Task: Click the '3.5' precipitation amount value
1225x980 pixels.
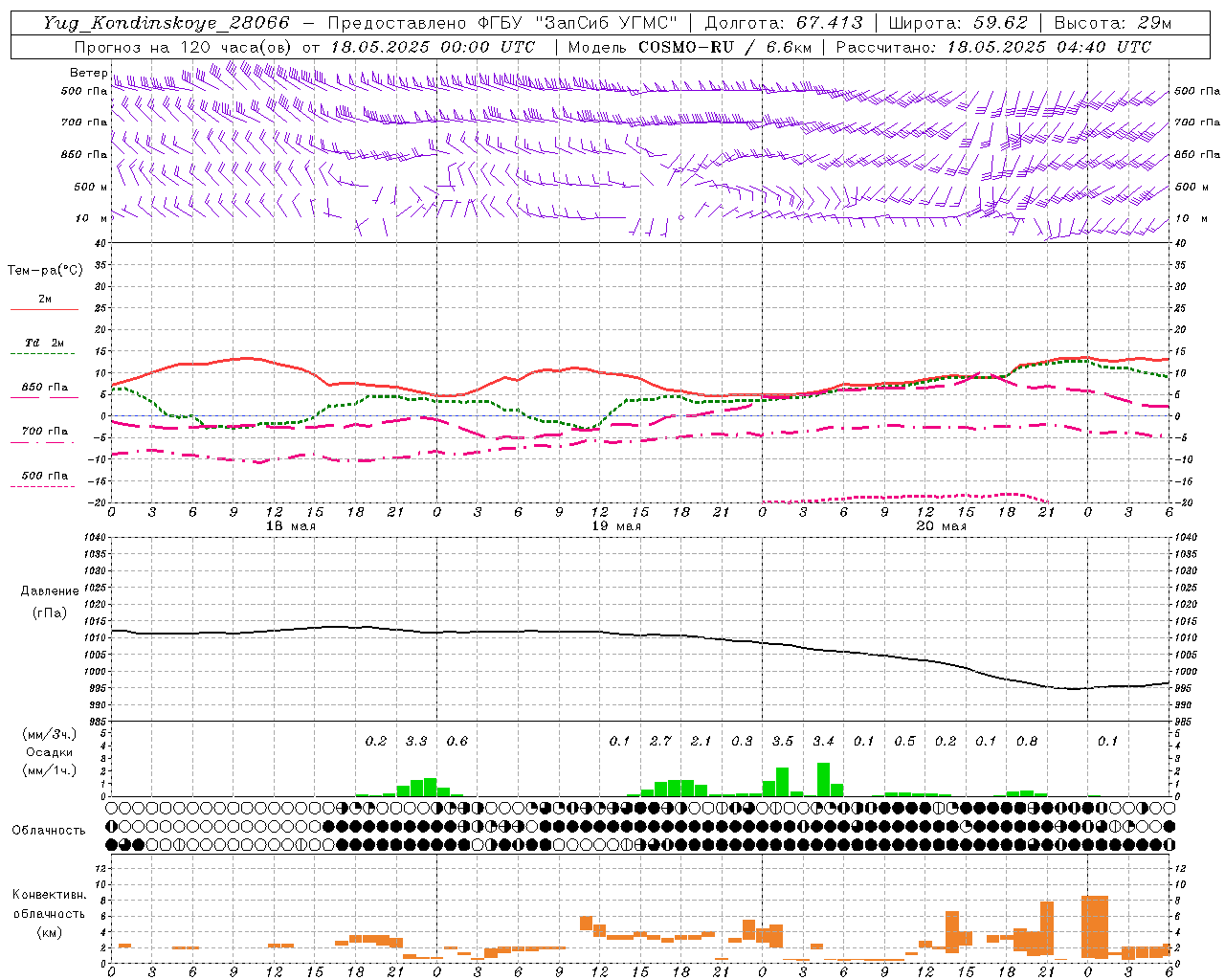Action: 783,742
